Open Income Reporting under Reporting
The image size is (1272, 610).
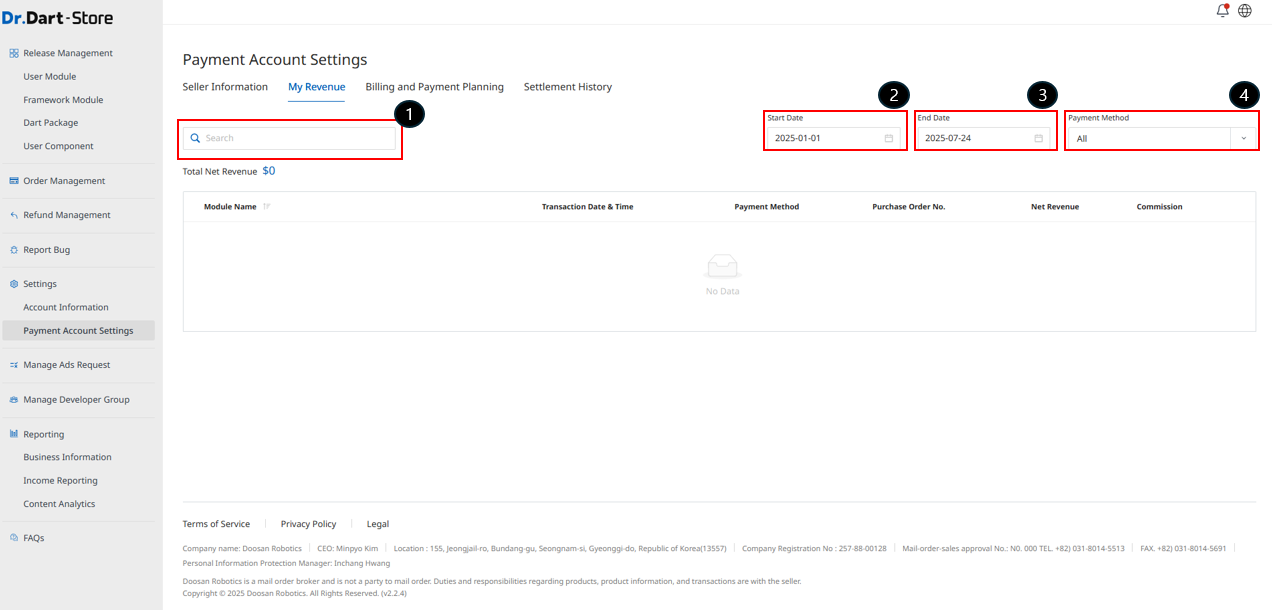(60, 481)
